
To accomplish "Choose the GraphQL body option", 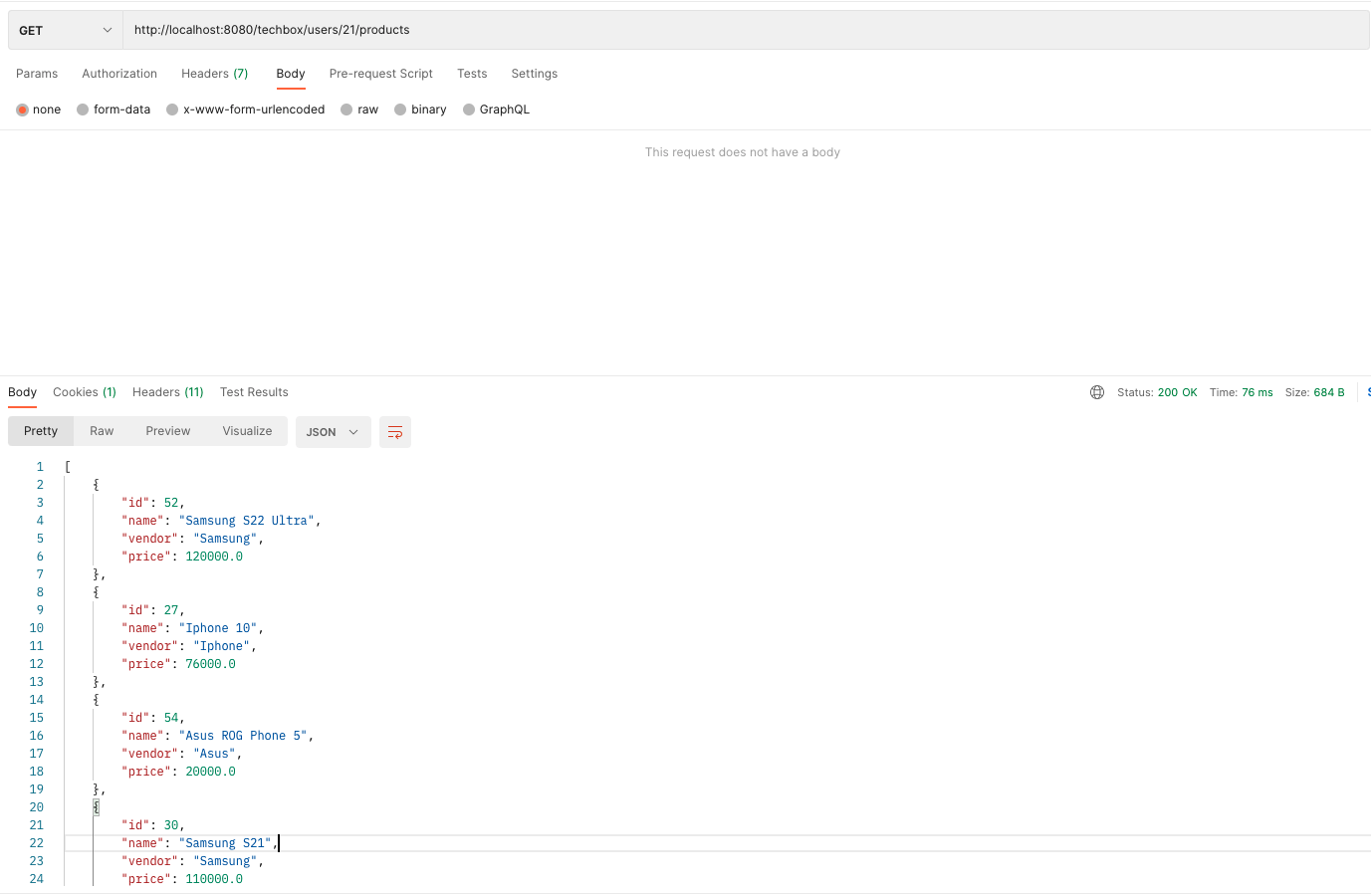I will (x=469, y=110).
